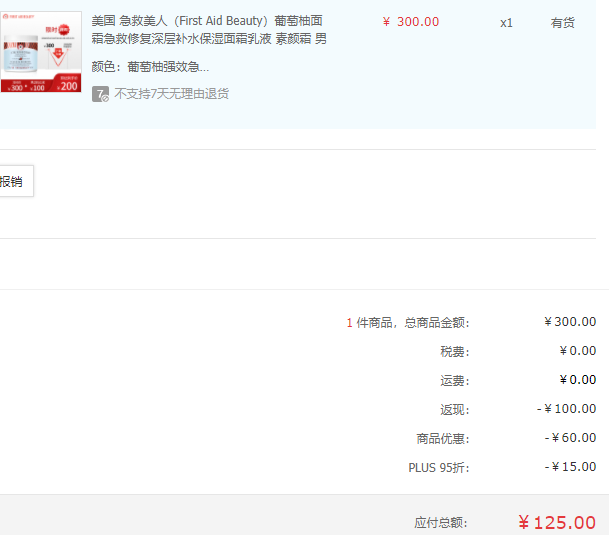This screenshot has width=609, height=535.
Task: Click the 商品优惠 label
Action: [x=443, y=439]
